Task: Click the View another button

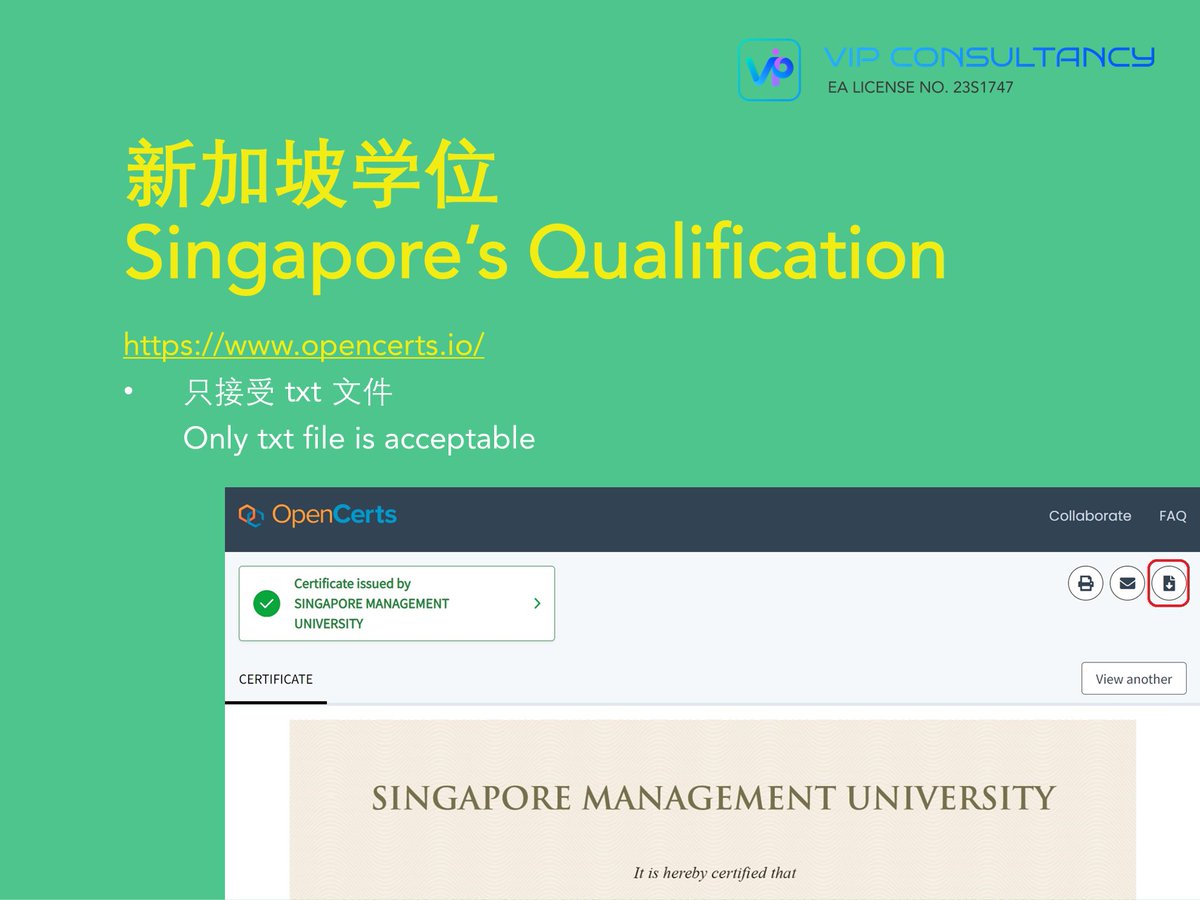Action: coord(1133,679)
